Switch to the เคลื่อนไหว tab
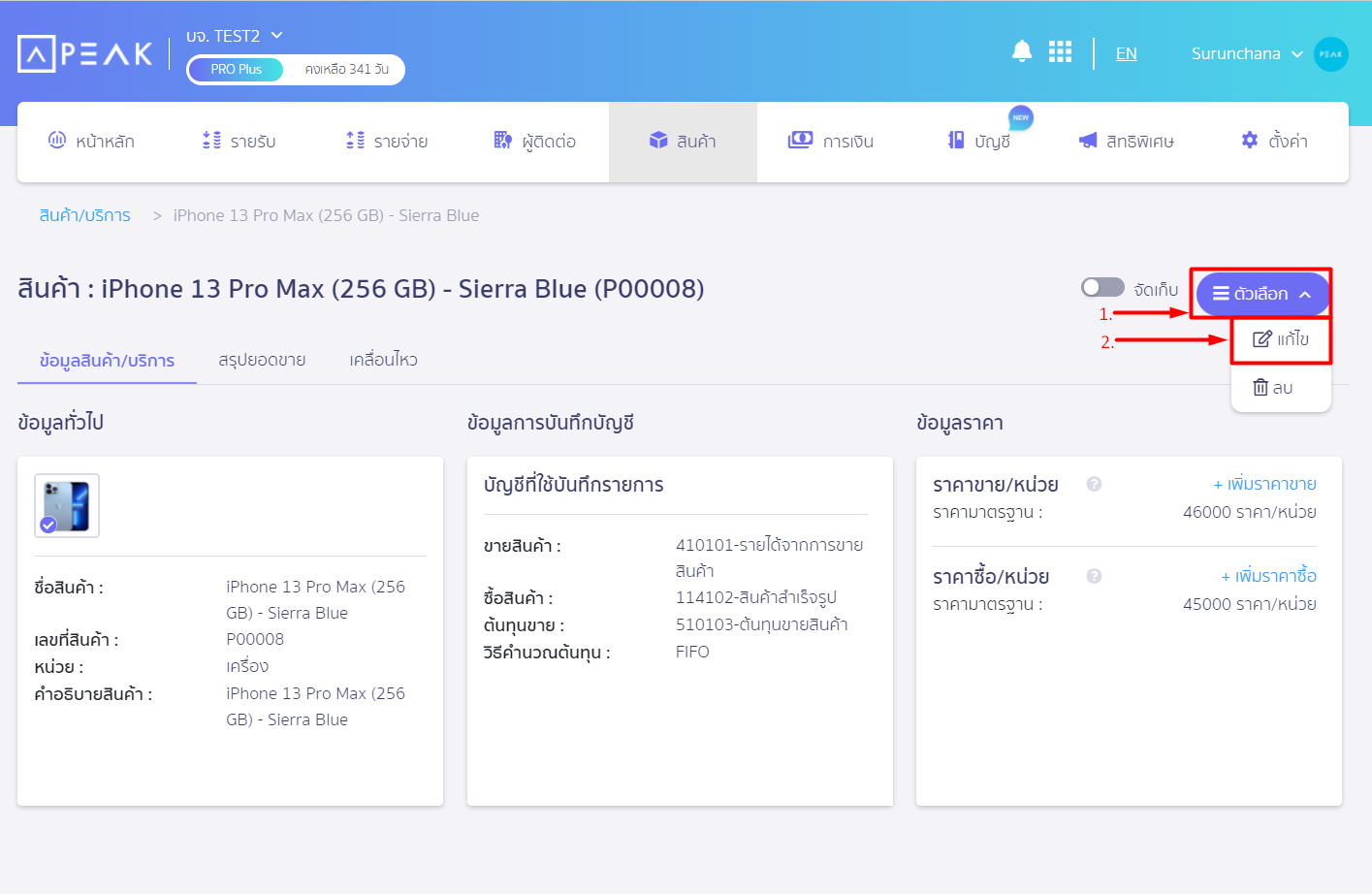The image size is (1372, 894). pyautogui.click(x=383, y=360)
